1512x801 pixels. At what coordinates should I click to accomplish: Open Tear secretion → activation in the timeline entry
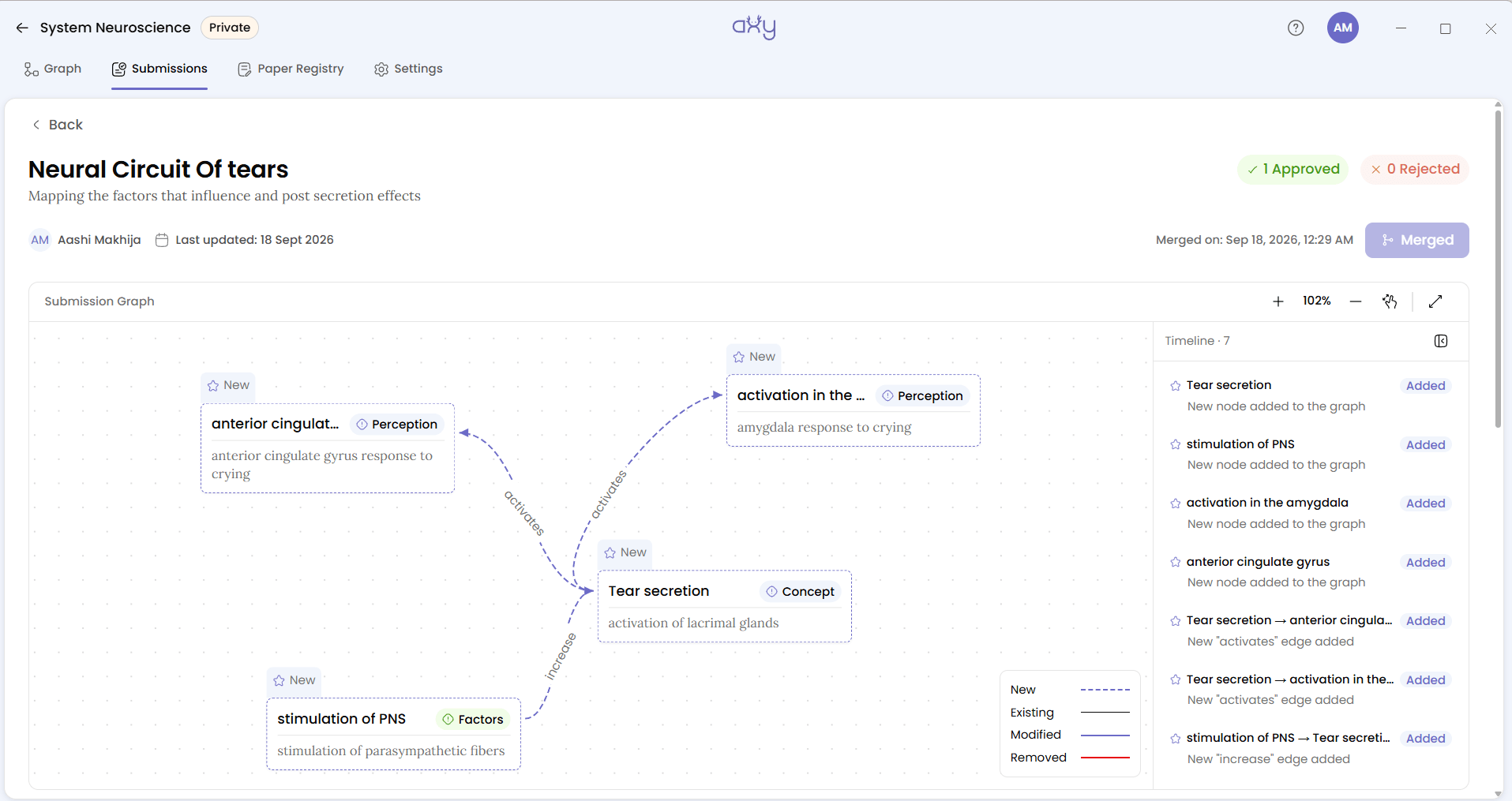(1311, 690)
